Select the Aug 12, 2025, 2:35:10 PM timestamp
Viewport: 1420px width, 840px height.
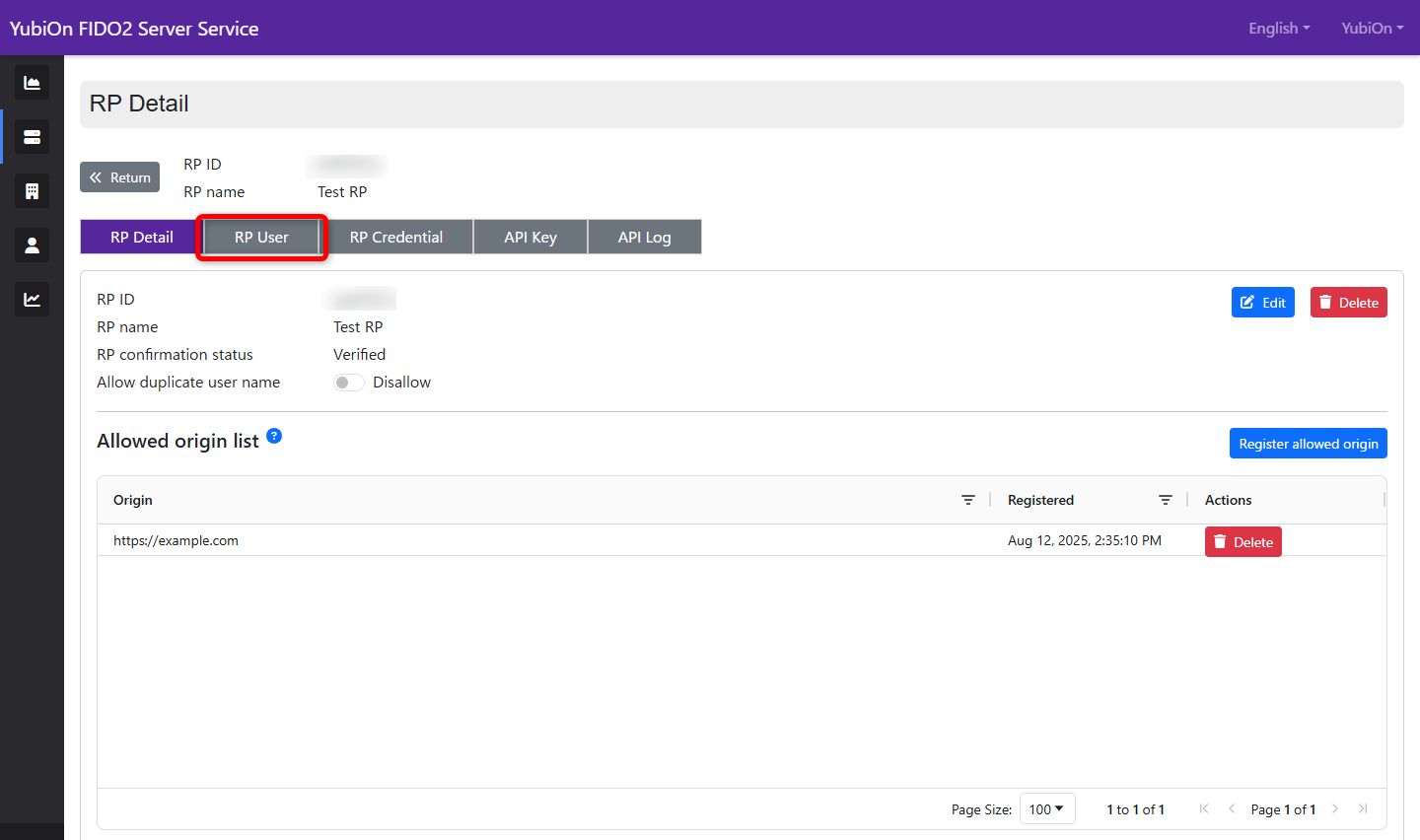(1085, 540)
